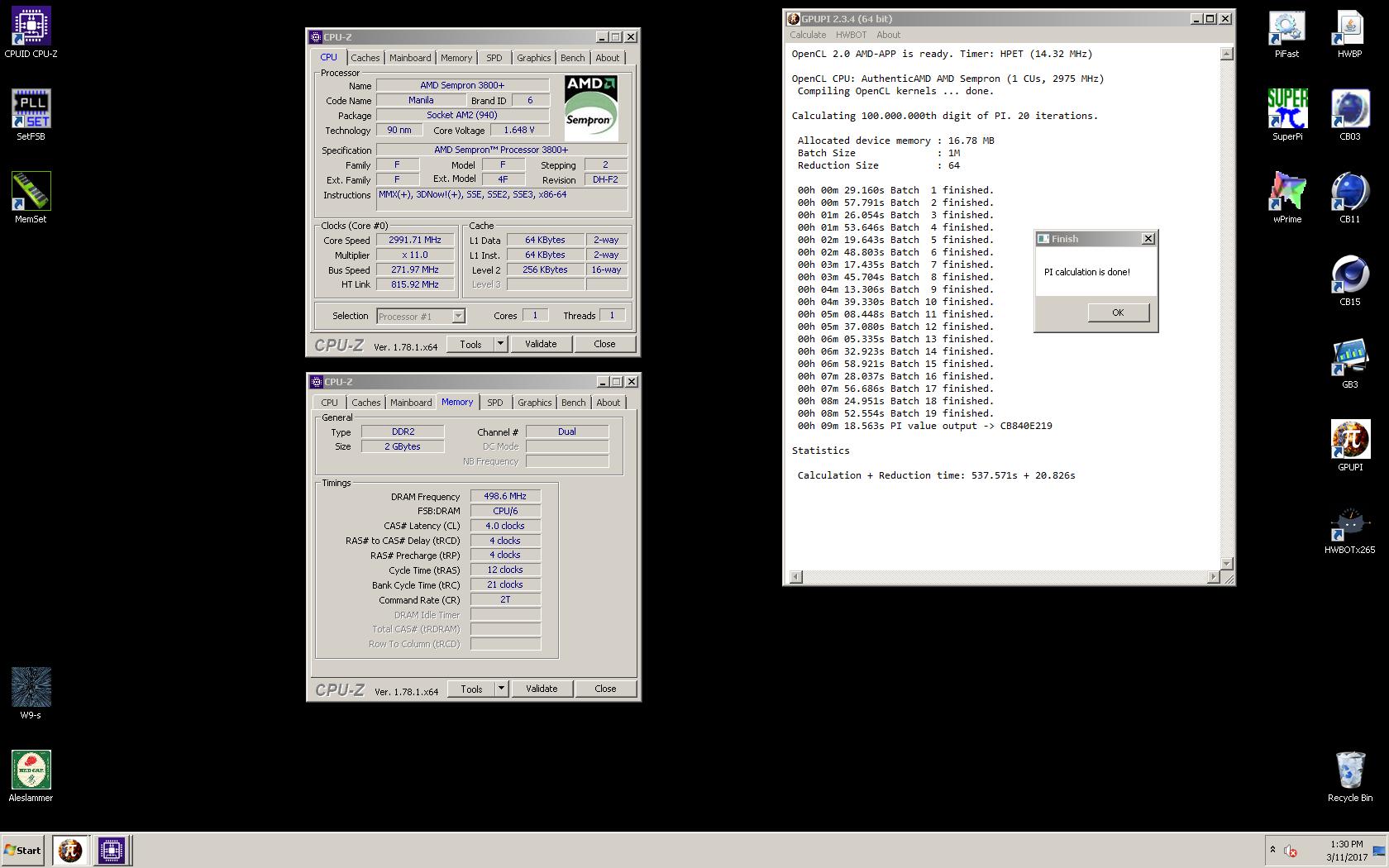Viewport: 1389px width, 868px height.
Task: Select the Aleslammer desktop icon
Action: [x=31, y=777]
